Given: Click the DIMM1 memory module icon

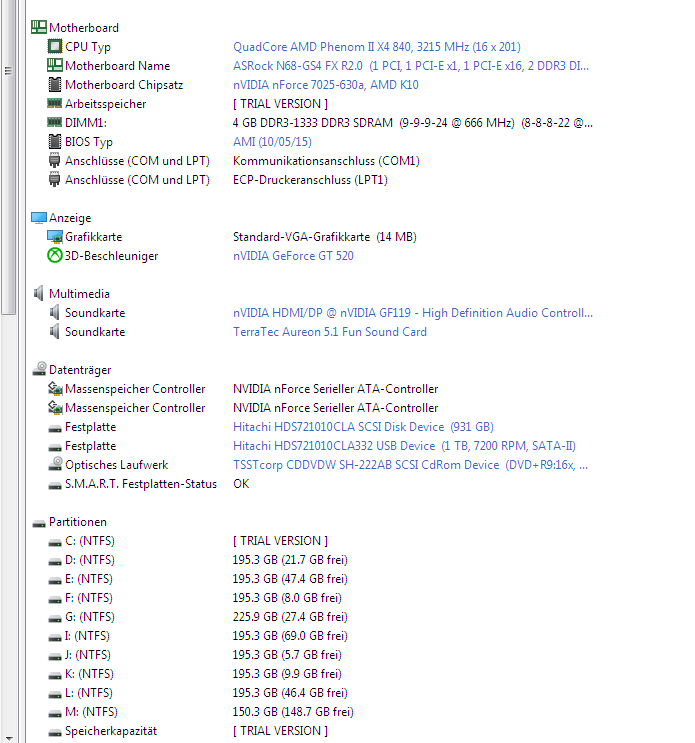Looking at the screenshot, I should [54, 122].
